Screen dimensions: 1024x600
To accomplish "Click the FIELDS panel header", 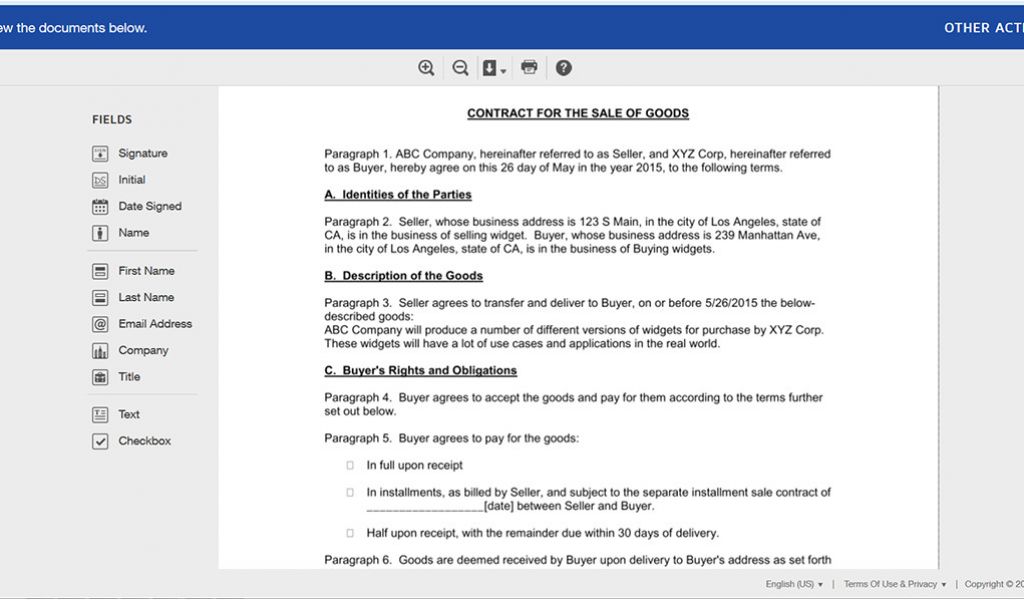I will click(x=112, y=119).
